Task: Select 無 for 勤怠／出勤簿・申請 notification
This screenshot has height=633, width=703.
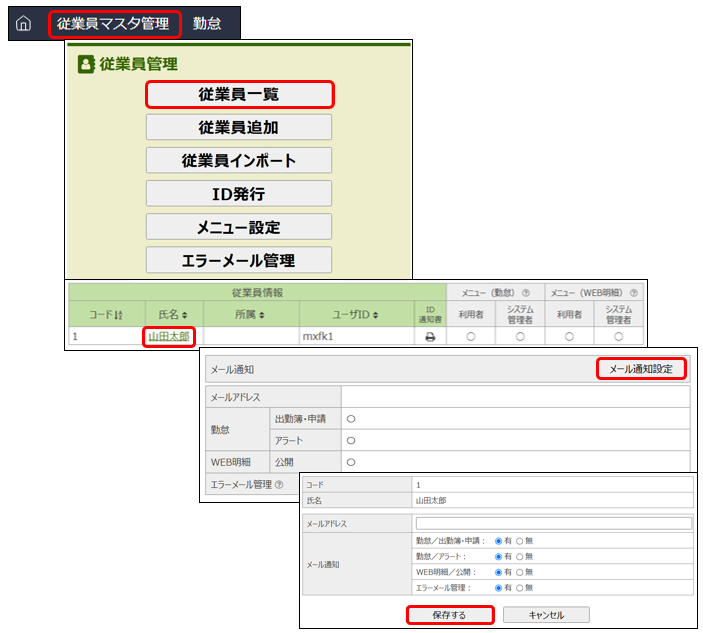Action: point(520,541)
